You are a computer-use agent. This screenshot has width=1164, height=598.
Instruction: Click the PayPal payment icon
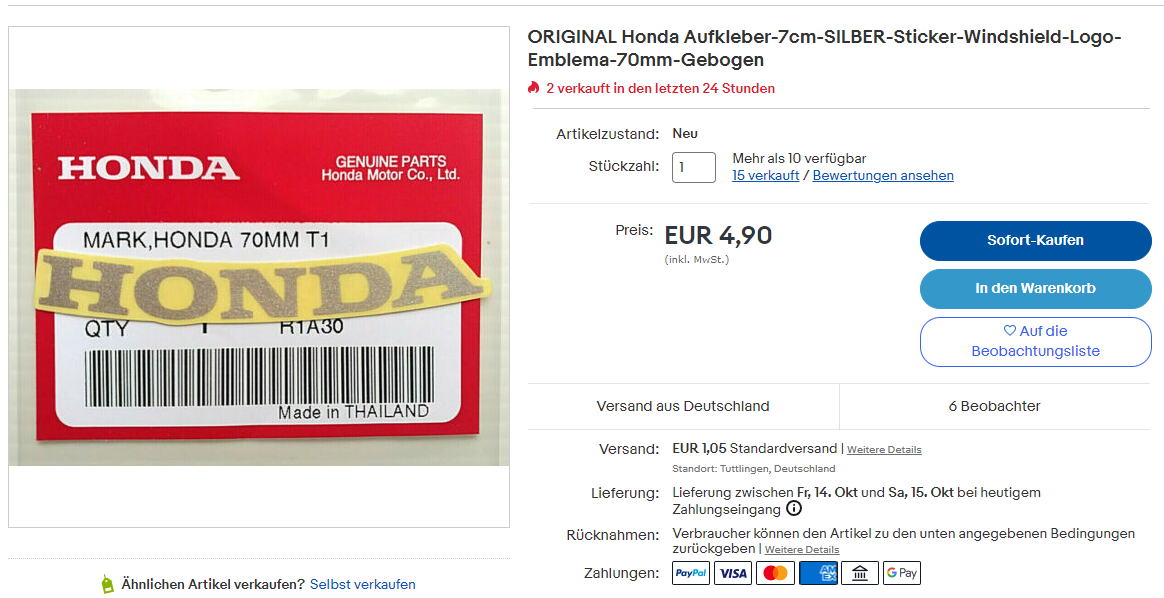click(691, 573)
